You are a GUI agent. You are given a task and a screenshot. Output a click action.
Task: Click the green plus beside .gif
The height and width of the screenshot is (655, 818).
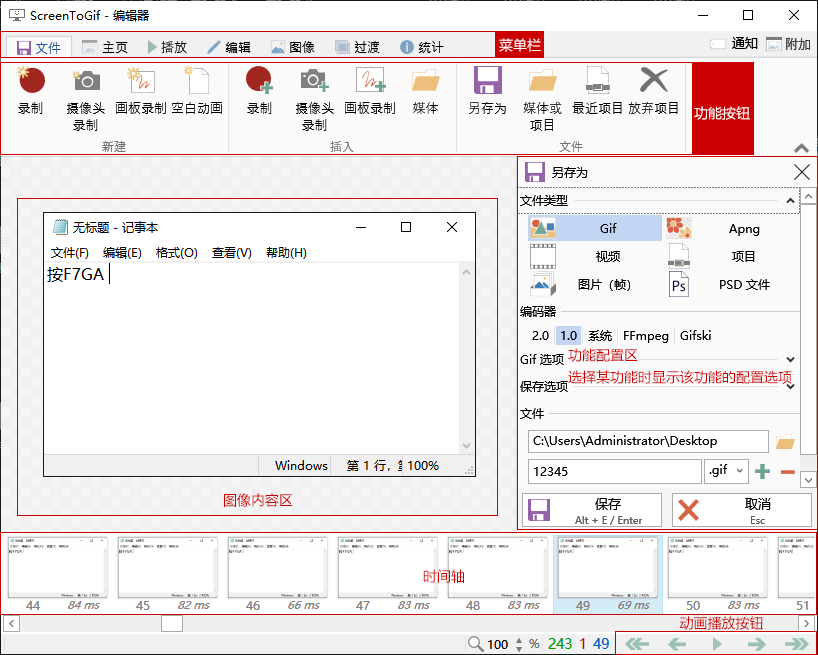[x=762, y=471]
